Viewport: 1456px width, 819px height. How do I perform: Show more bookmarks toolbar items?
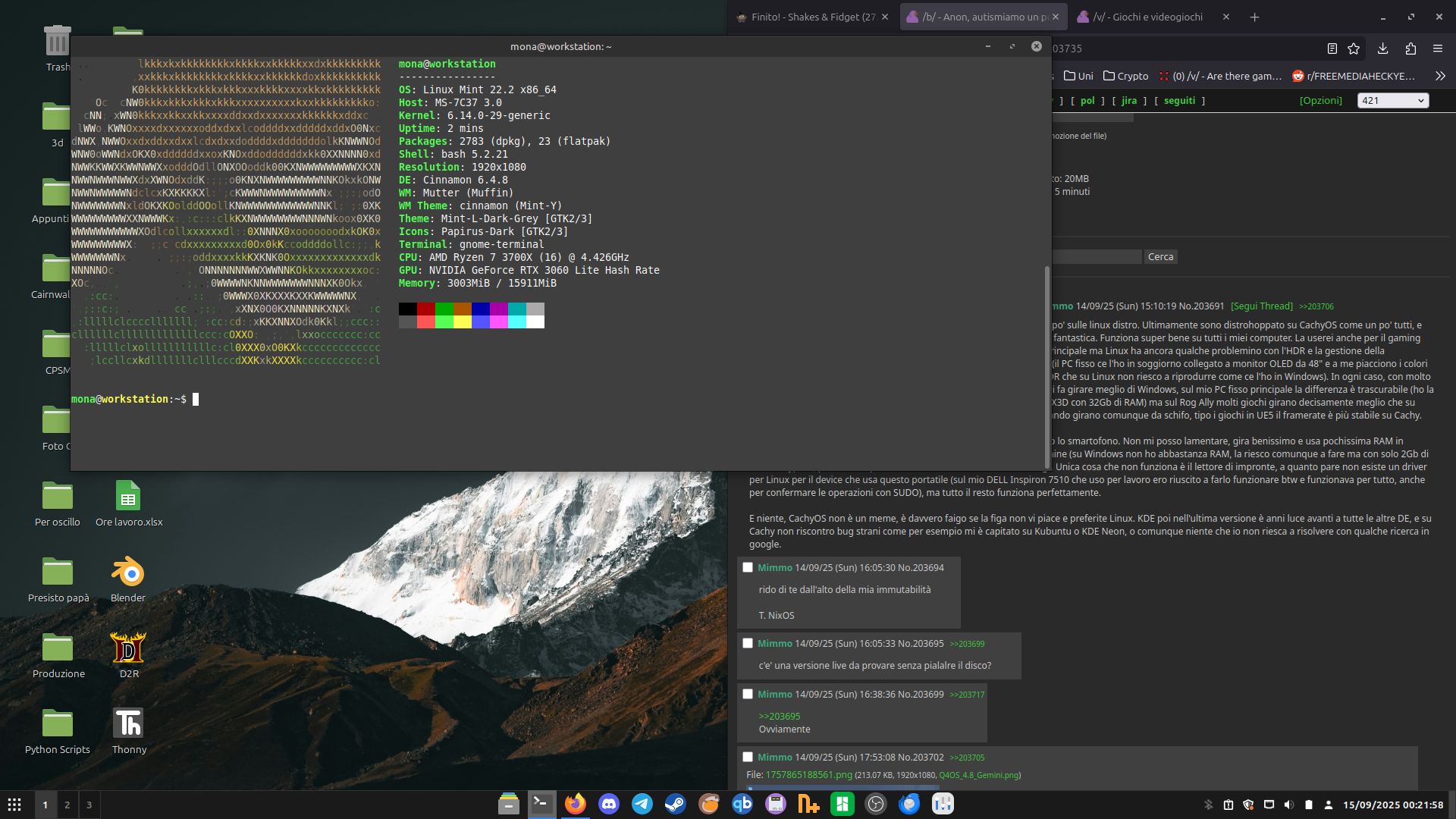[1440, 76]
